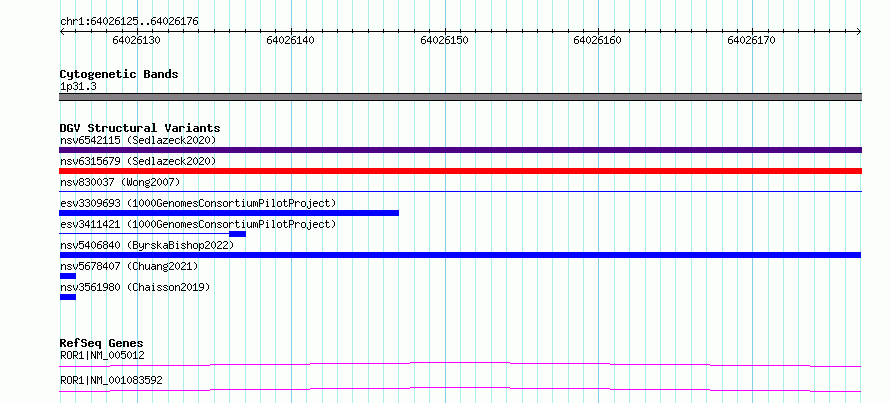Click ruler tick label 64026130

pyautogui.click(x=136, y=40)
